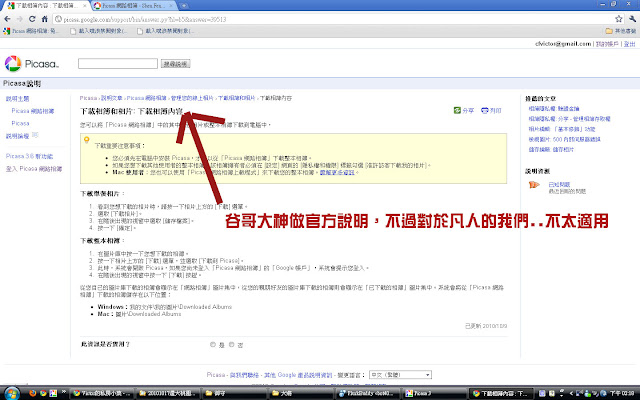This screenshot has width=640, height=400.
Task: Go back with browser back arrow
Action: point(7,19)
